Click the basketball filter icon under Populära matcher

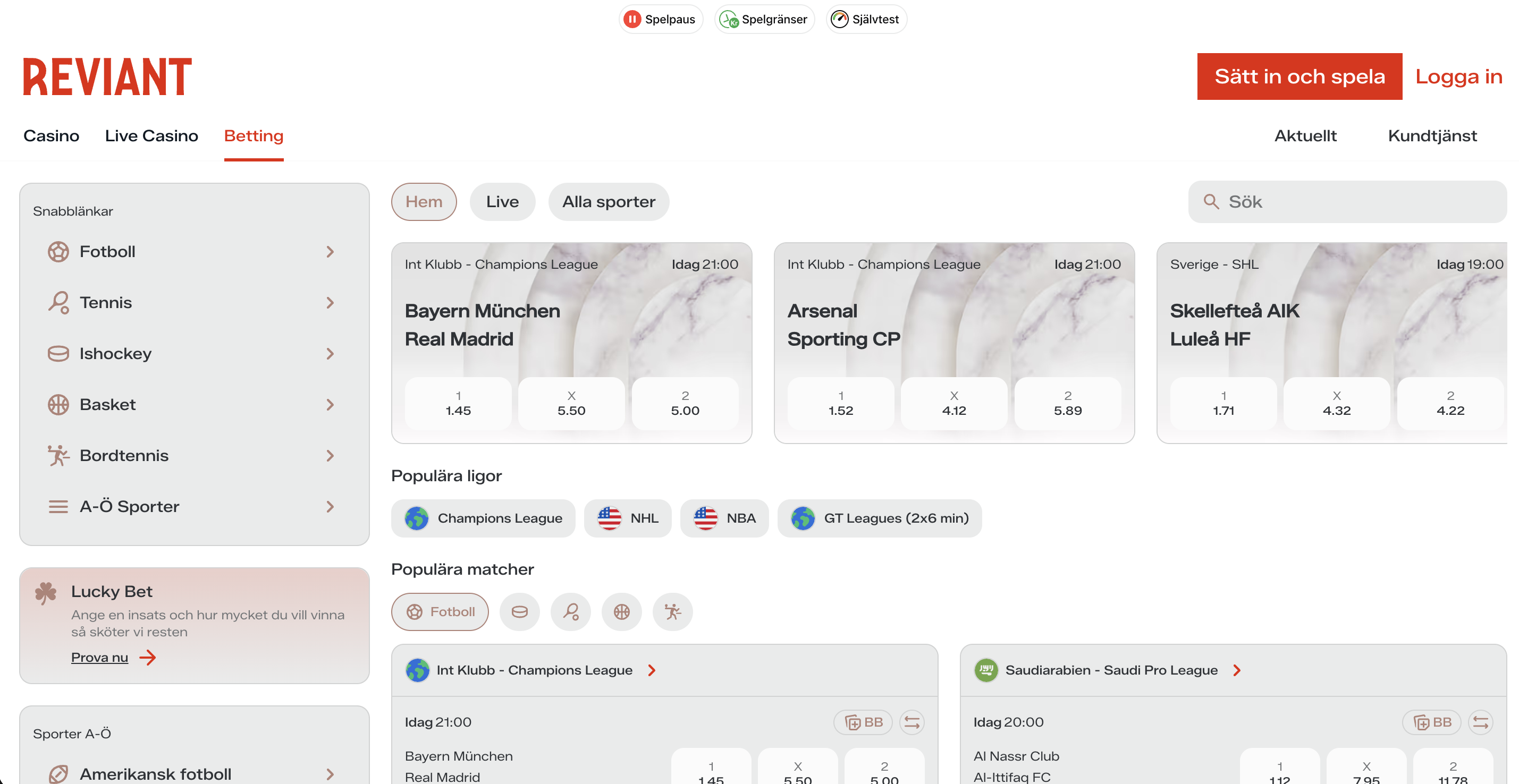pos(621,612)
